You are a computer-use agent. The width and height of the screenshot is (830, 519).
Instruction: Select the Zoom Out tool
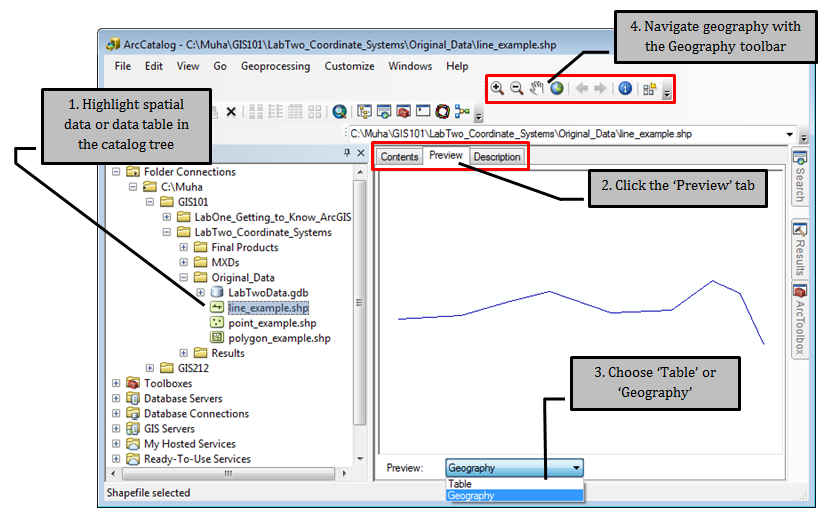(517, 88)
